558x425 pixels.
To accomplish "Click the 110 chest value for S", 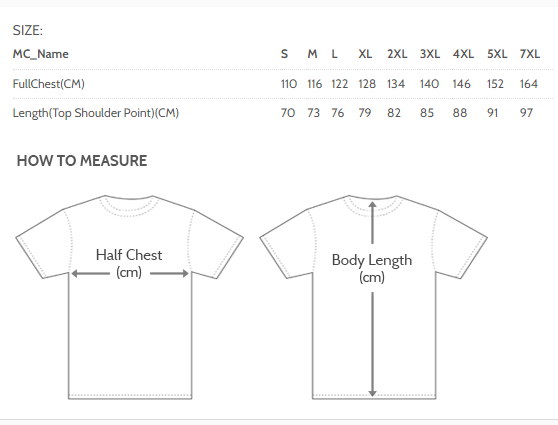I will coord(289,84).
